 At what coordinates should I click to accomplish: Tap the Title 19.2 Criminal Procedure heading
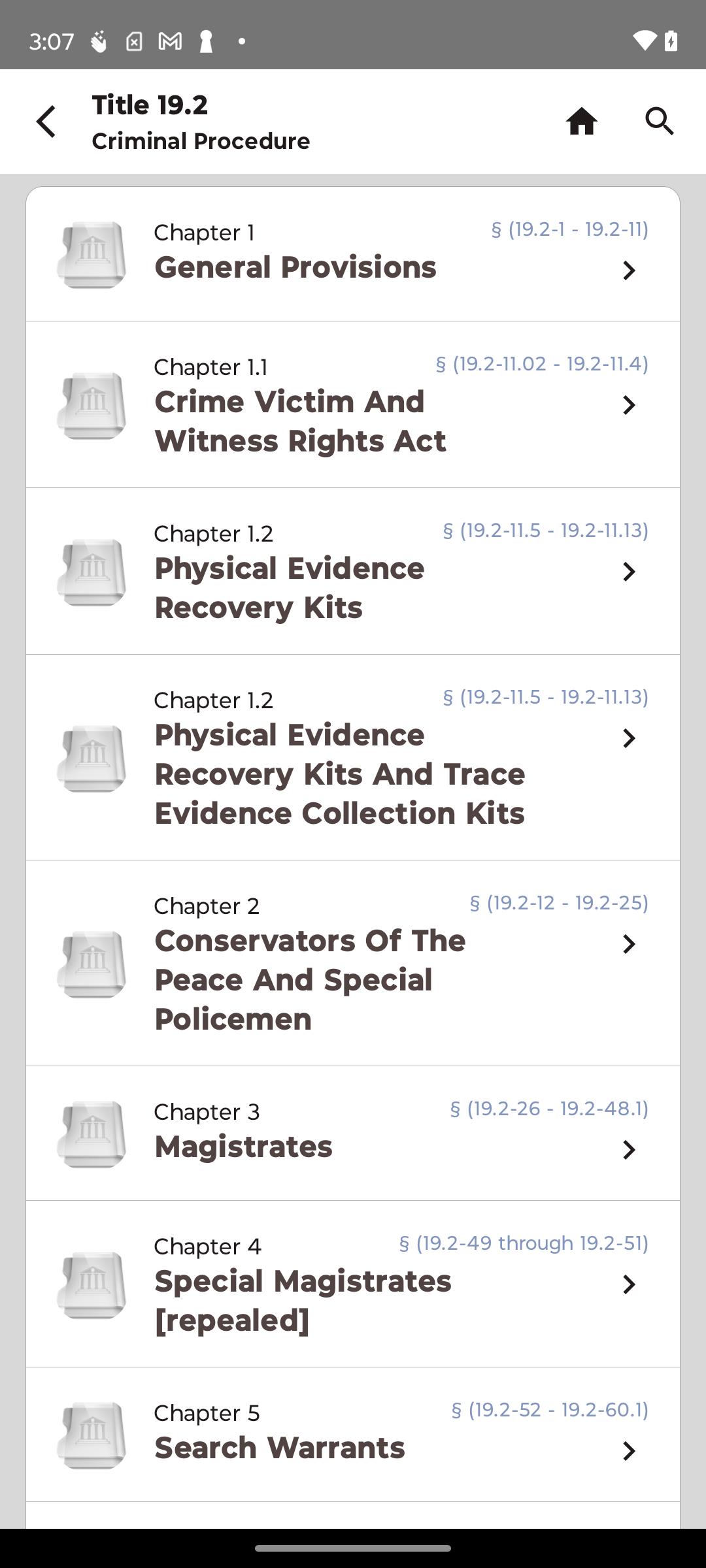coord(201,122)
